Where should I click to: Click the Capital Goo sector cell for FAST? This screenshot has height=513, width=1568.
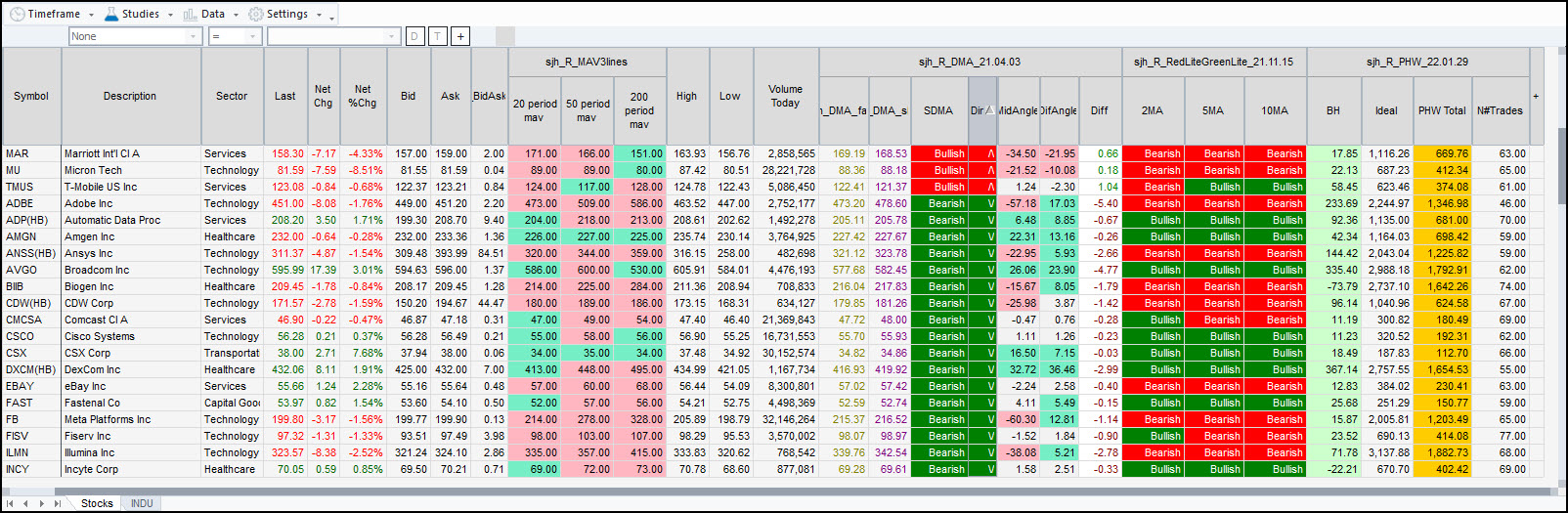pyautogui.click(x=232, y=403)
